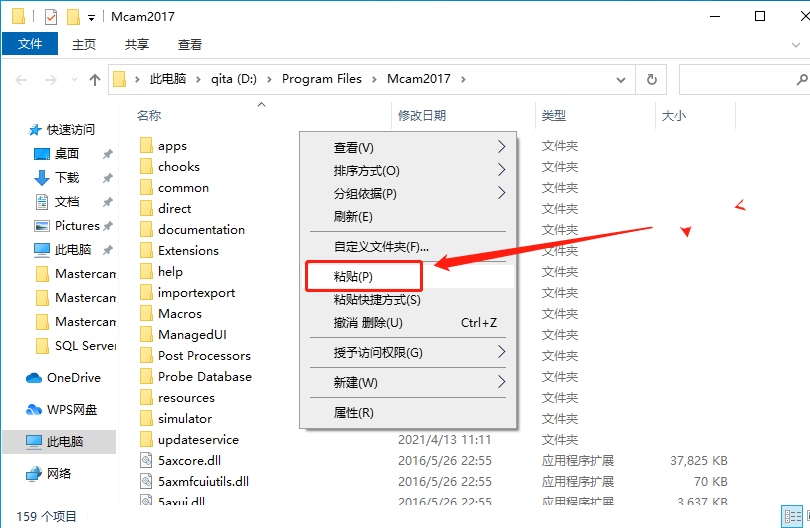Click the search magnifier icon
Viewport: 810px width, 528px height.
pos(802,80)
